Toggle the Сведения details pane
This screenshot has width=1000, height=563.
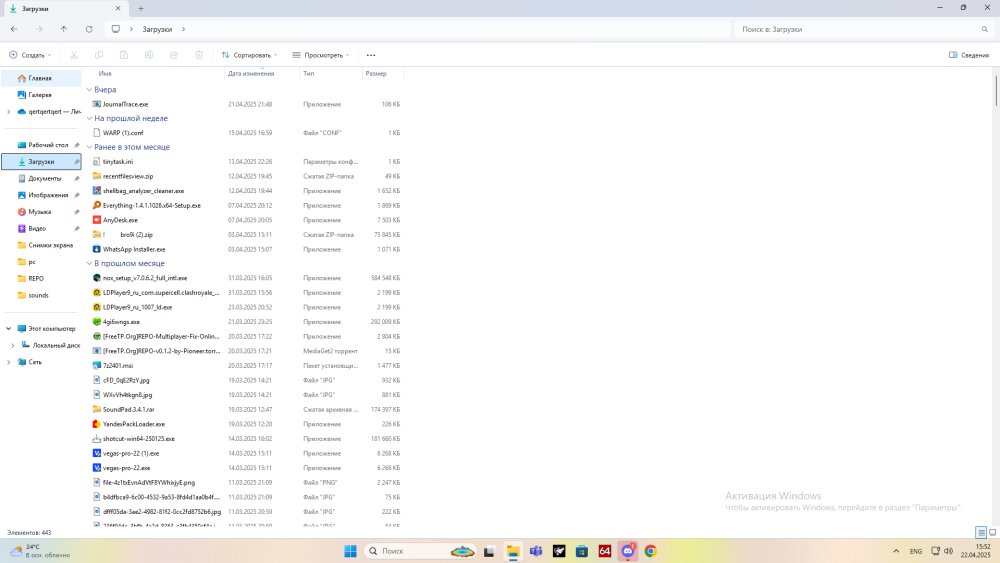pyautogui.click(x=969, y=55)
